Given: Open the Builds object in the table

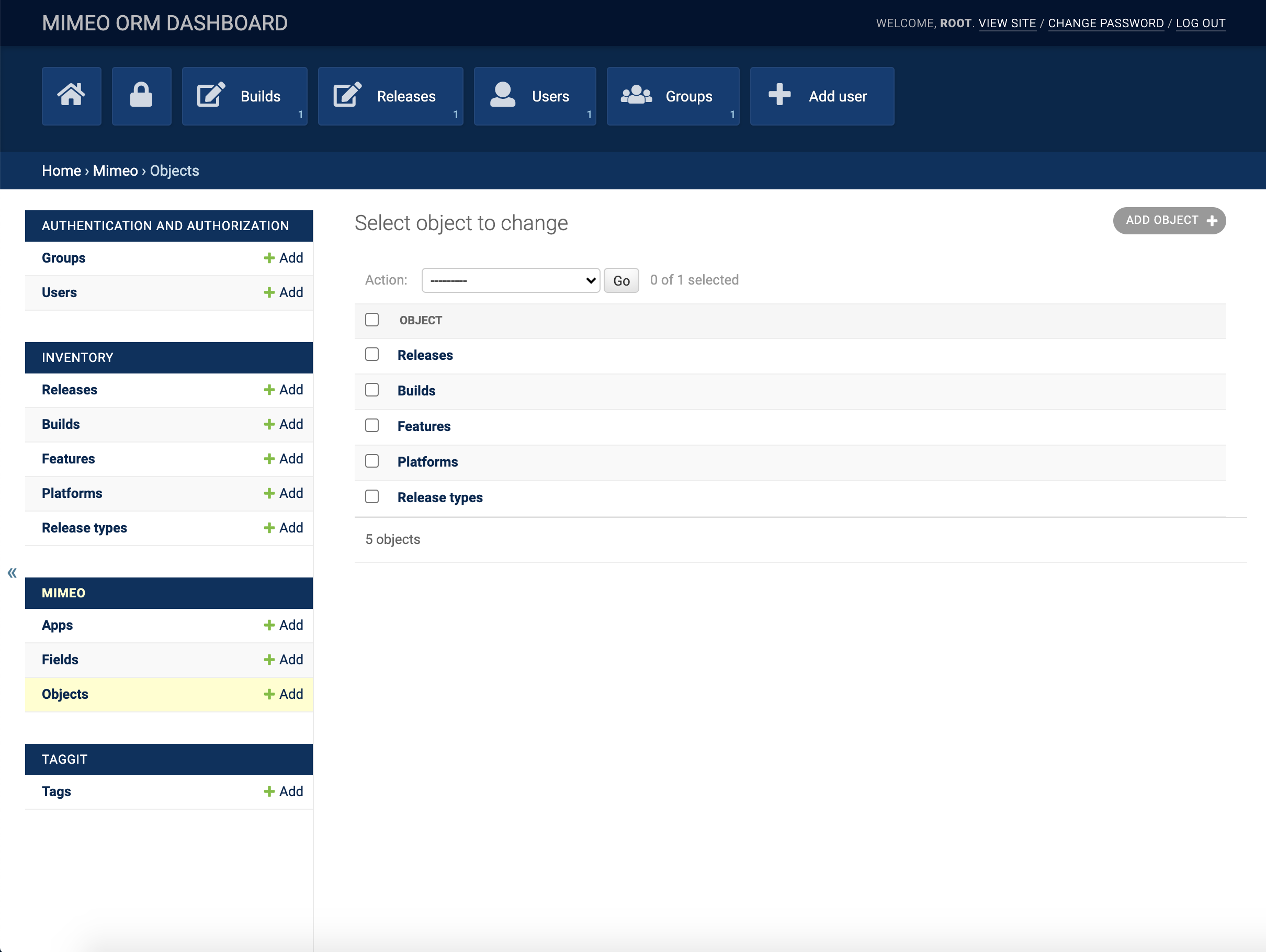Looking at the screenshot, I should (416, 391).
